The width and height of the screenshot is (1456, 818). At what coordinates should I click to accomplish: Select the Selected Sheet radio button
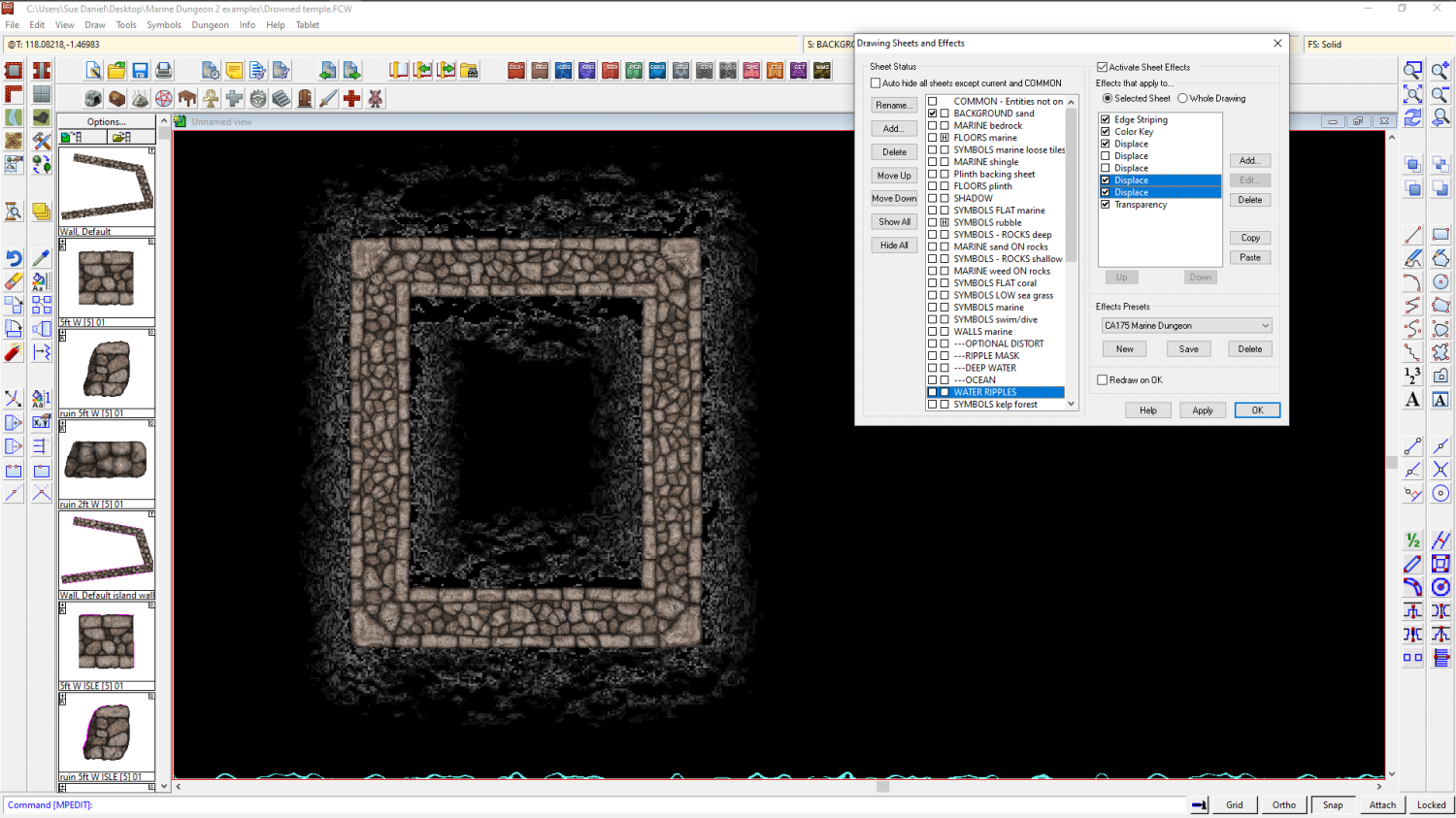1108,98
